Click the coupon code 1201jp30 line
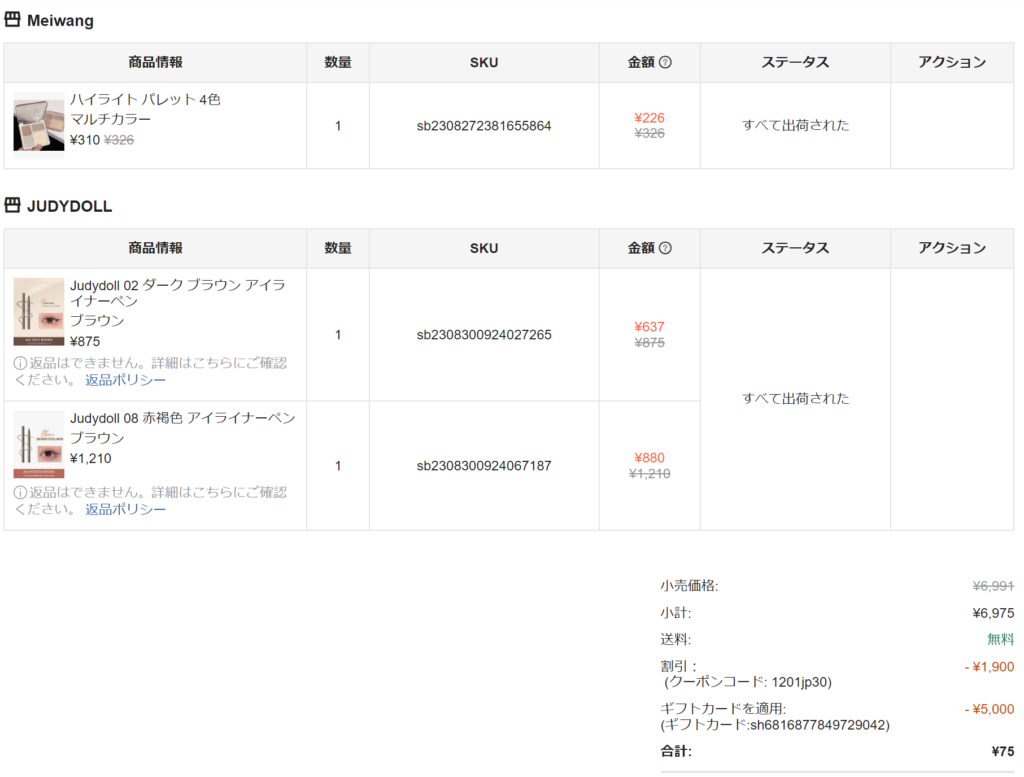The width and height of the screenshot is (1024, 777). (x=748, y=682)
